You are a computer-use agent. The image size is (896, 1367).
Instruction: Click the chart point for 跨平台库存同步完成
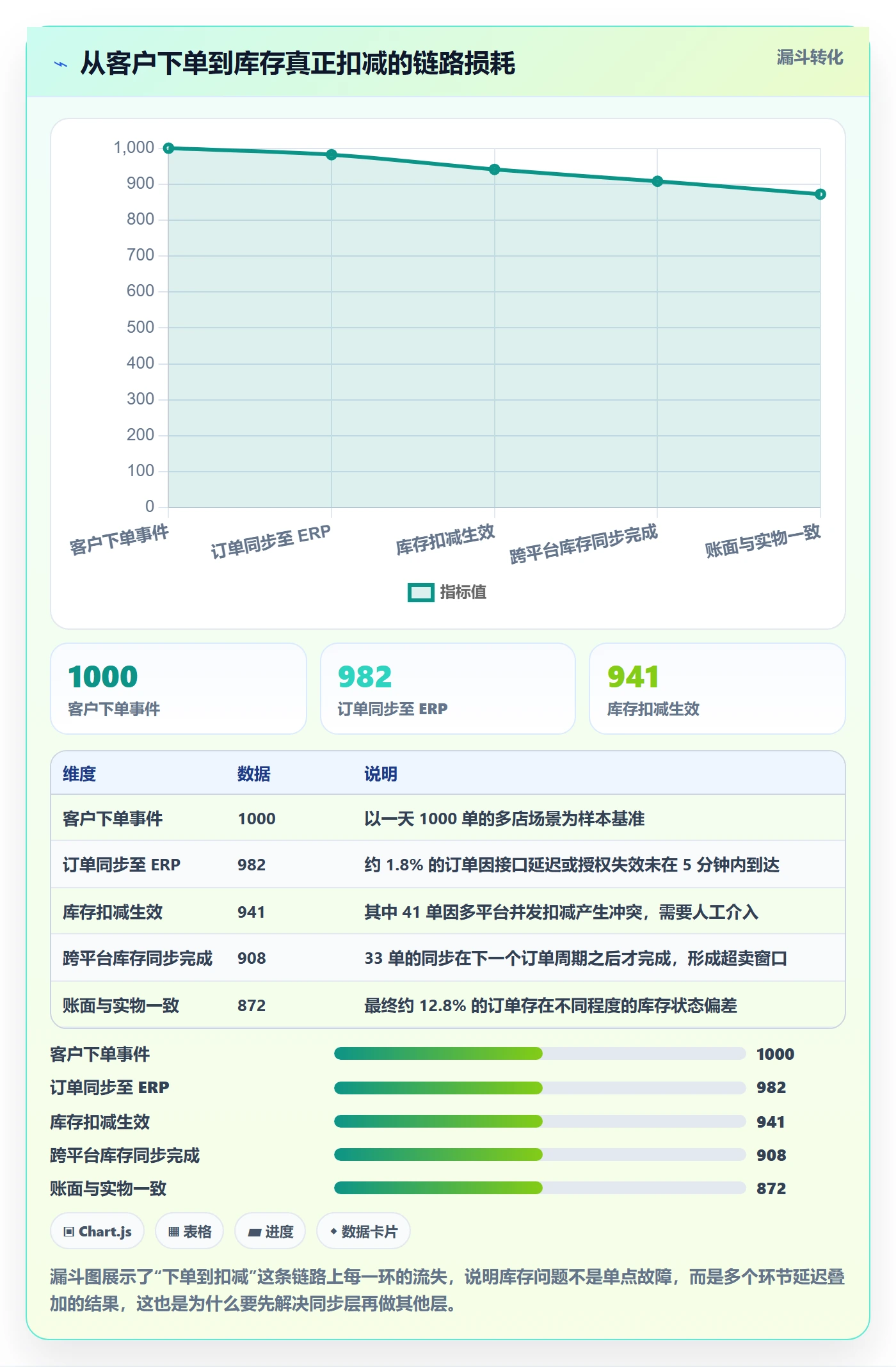tap(657, 182)
